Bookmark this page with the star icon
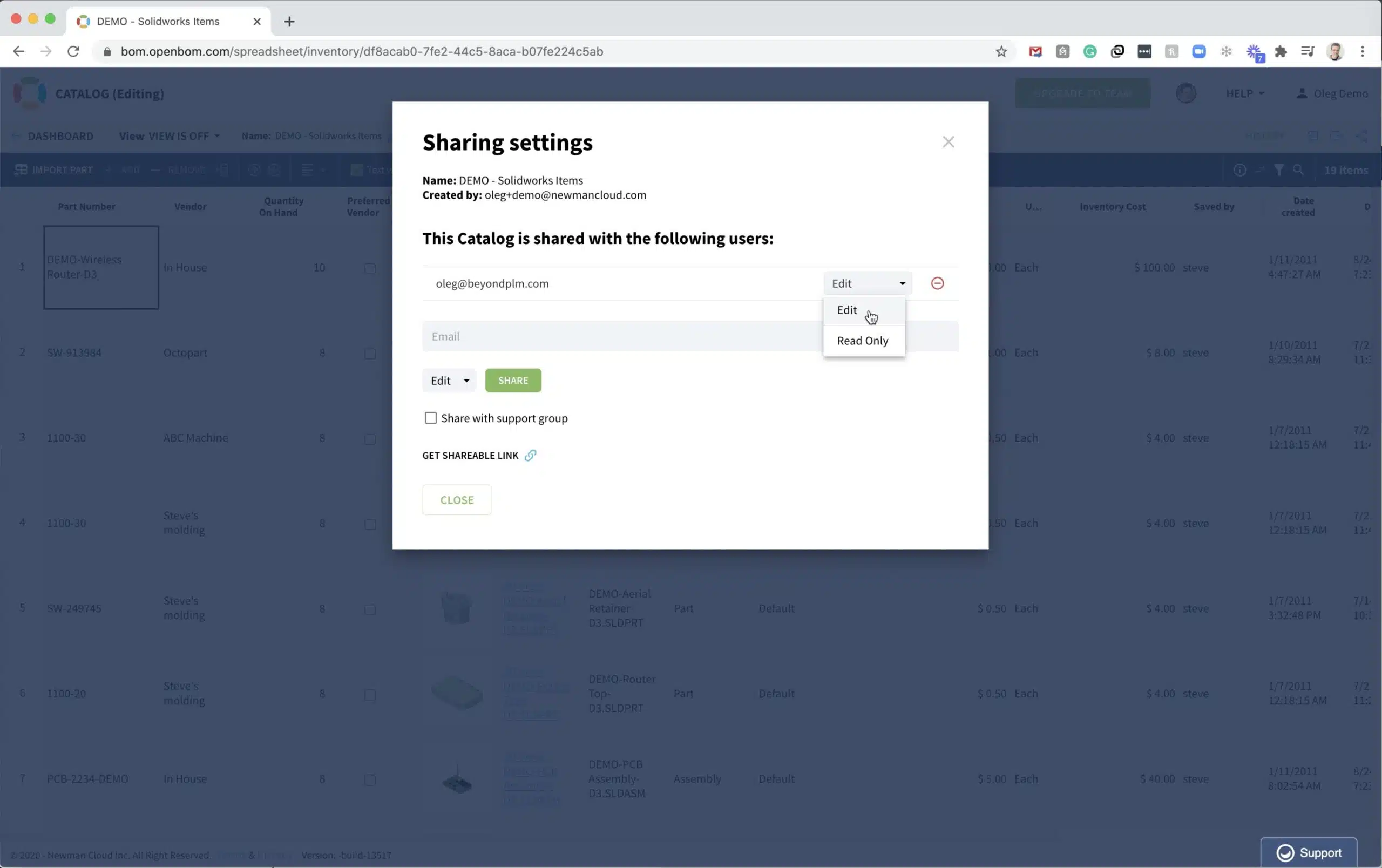The image size is (1382, 868). coord(1001,52)
